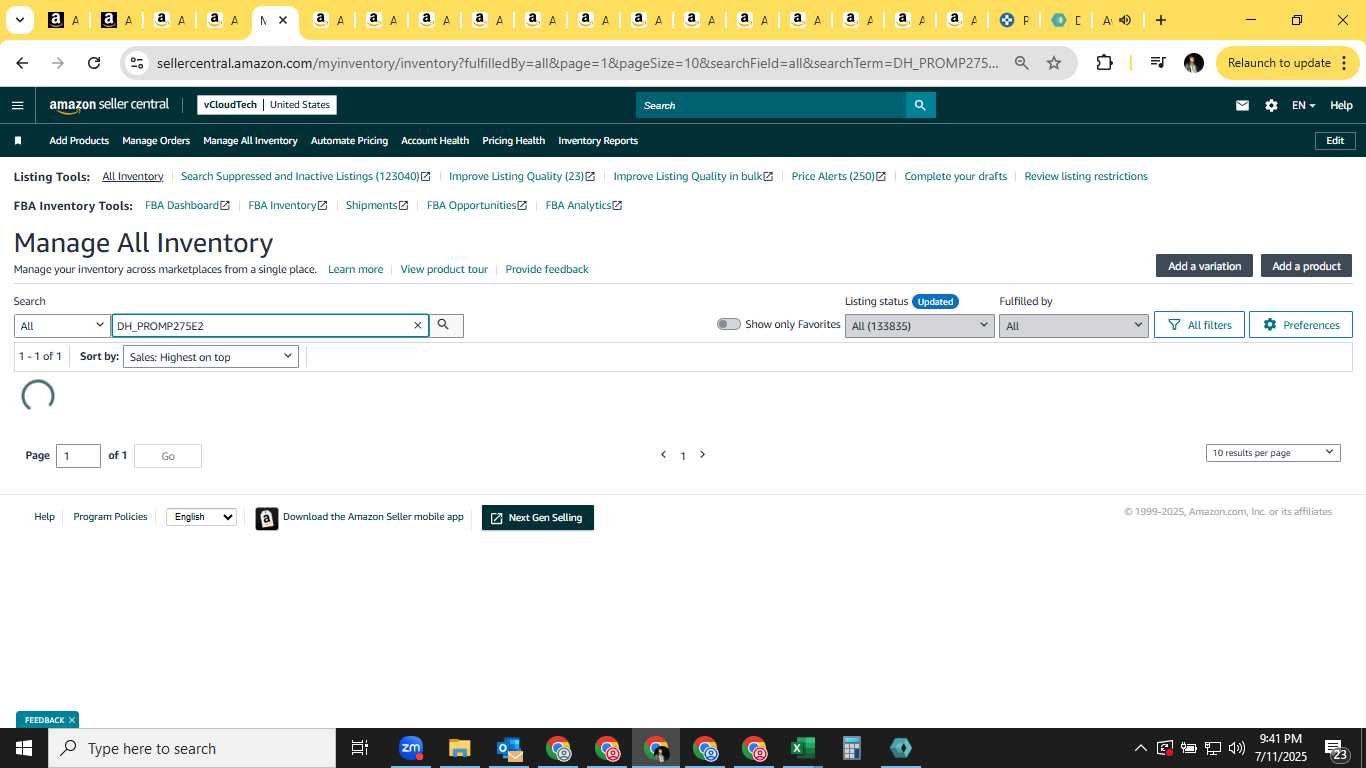
Task: Open the messages envelope icon
Action: [1242, 105]
